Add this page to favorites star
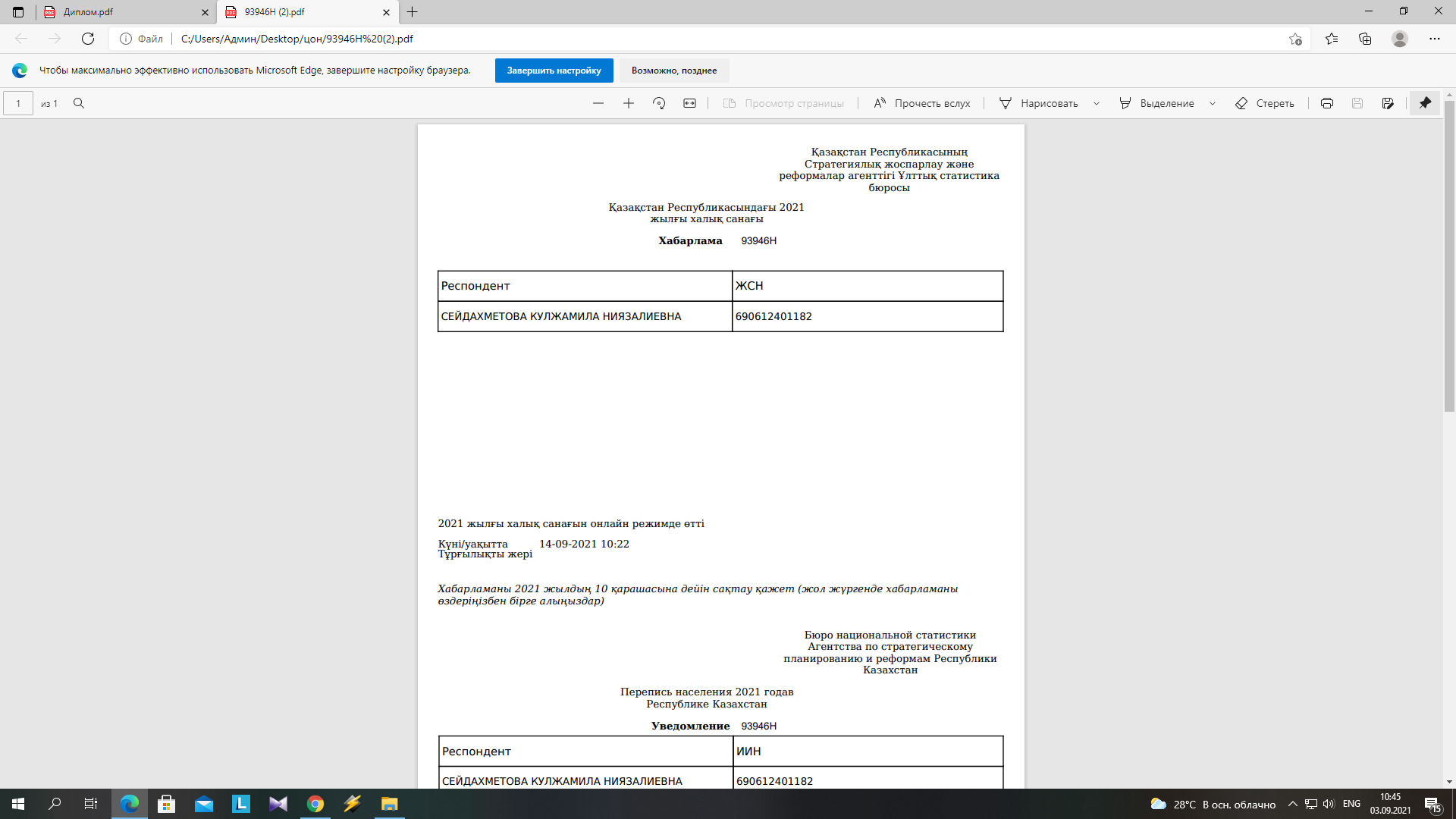The image size is (1456, 819). 1295,39
